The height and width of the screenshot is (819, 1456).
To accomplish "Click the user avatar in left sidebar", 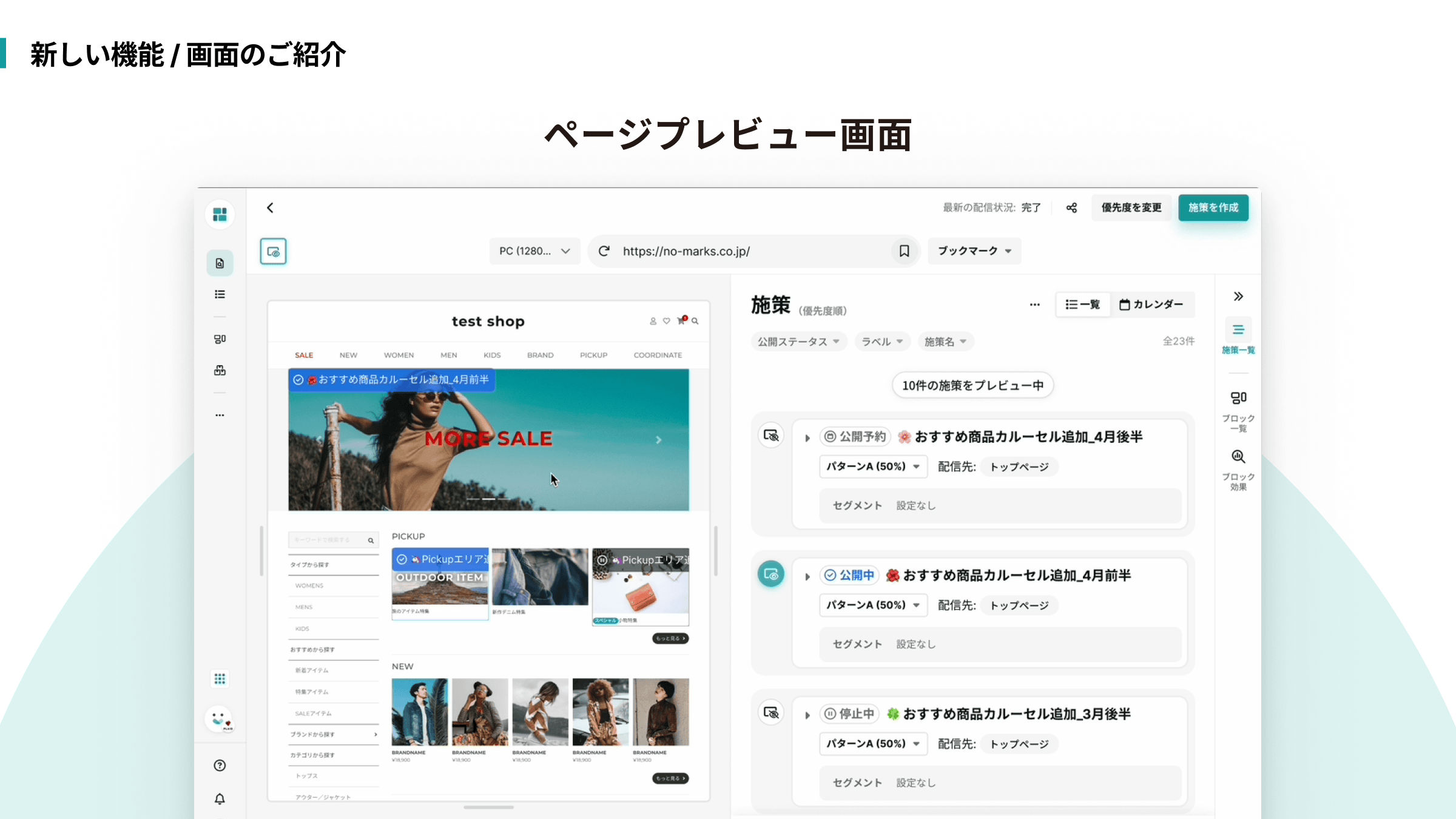I will (219, 720).
